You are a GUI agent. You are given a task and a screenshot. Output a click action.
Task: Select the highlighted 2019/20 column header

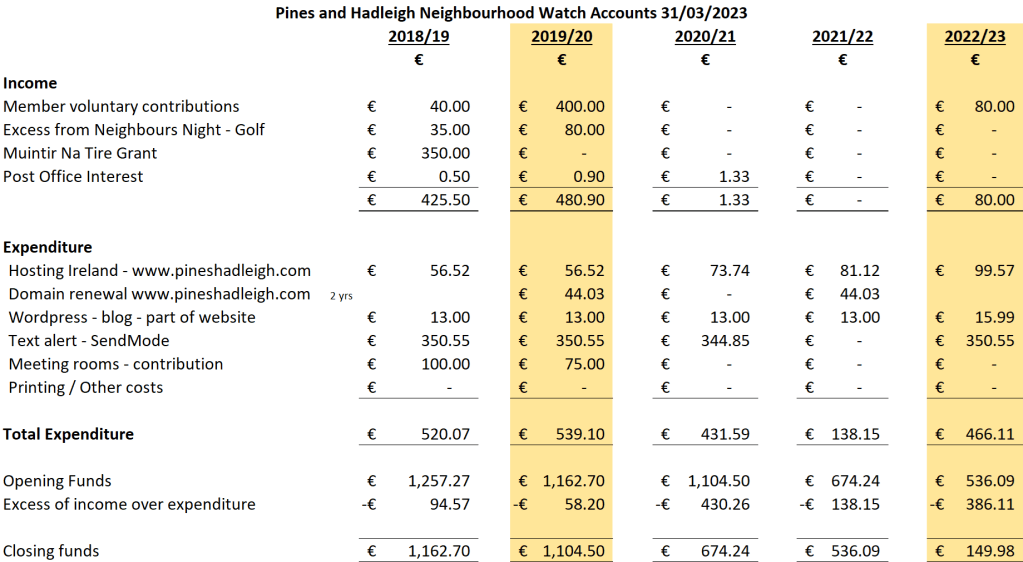click(x=561, y=38)
